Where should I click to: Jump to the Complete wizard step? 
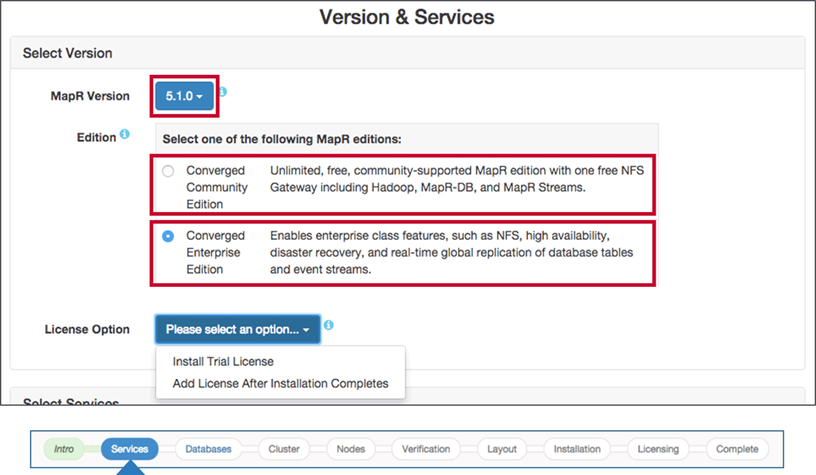point(737,449)
